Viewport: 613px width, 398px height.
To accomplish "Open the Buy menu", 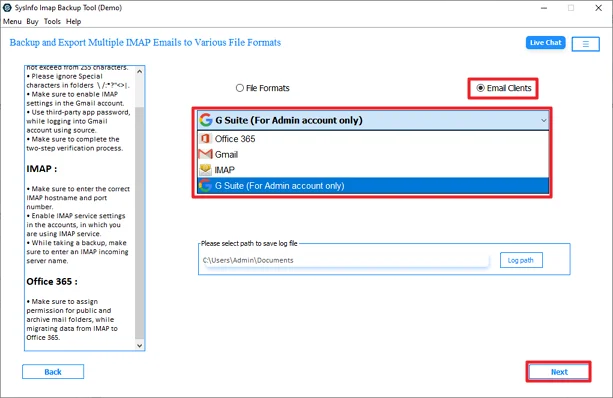I will coord(32,22).
